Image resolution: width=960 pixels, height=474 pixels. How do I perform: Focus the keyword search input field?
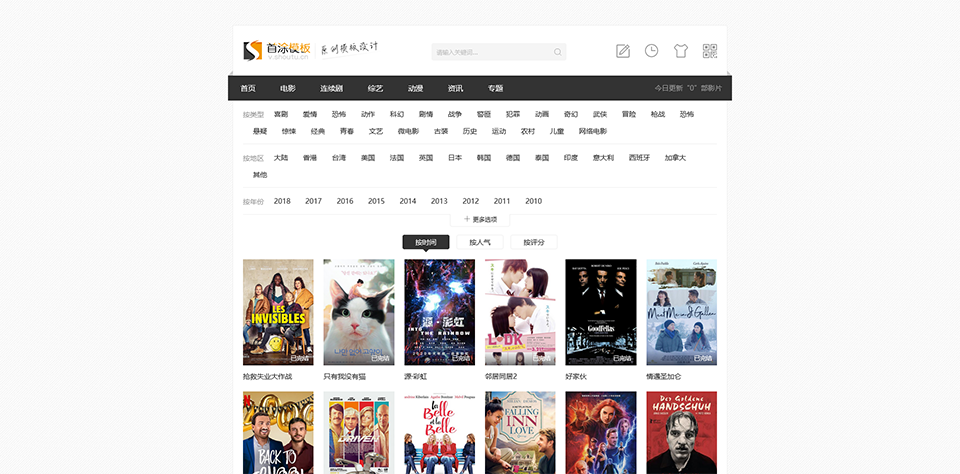(x=499, y=52)
